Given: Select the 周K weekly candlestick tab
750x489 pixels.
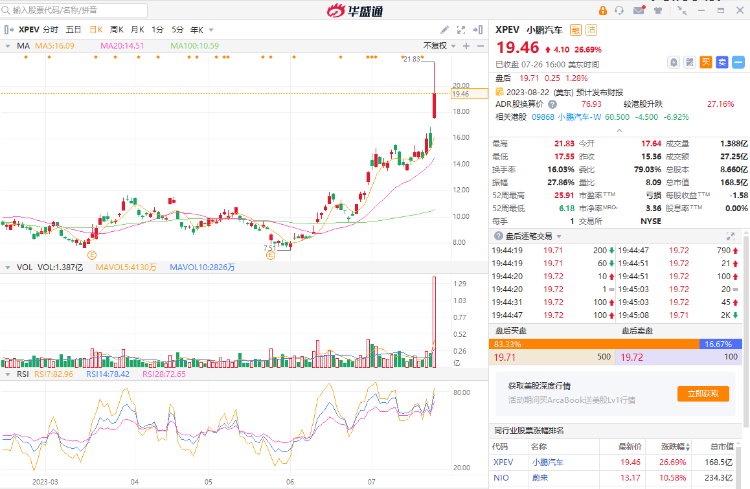Looking at the screenshot, I should [117, 30].
